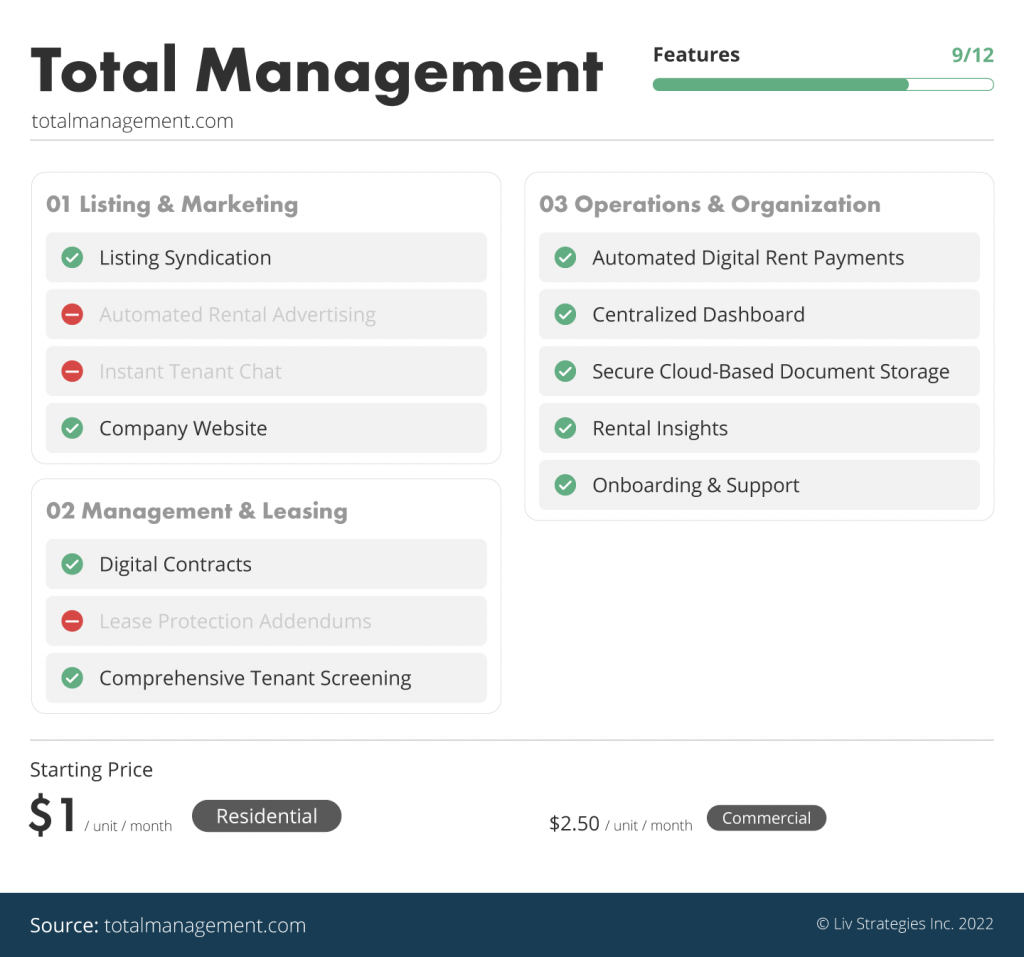Click the Features progress bar
Screen dimensions: 1024x957
click(823, 84)
